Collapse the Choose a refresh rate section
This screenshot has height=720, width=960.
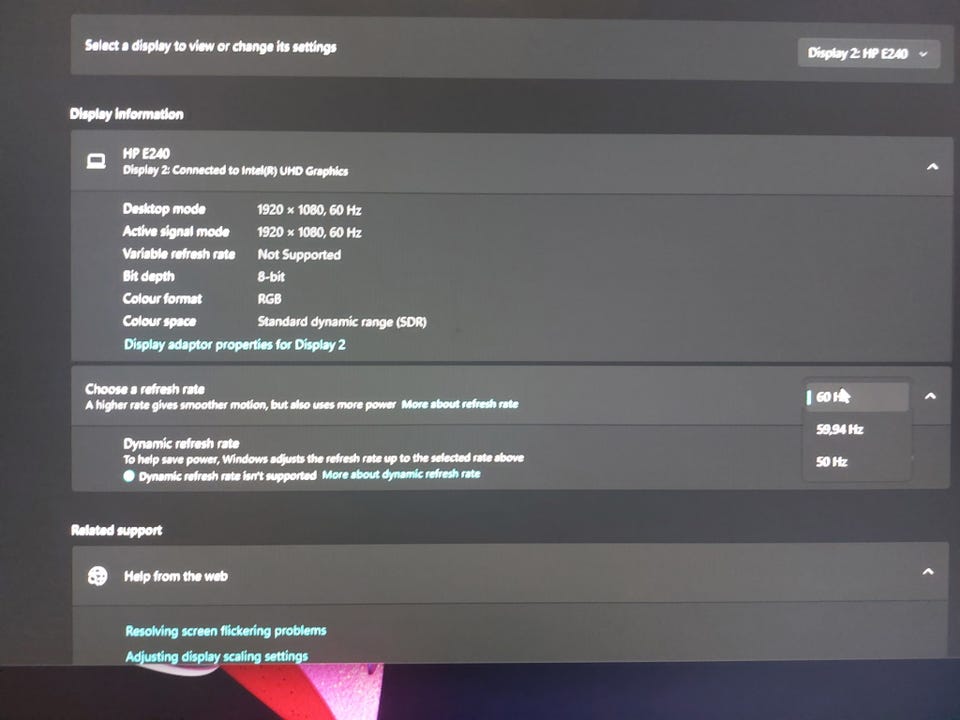(x=930, y=396)
